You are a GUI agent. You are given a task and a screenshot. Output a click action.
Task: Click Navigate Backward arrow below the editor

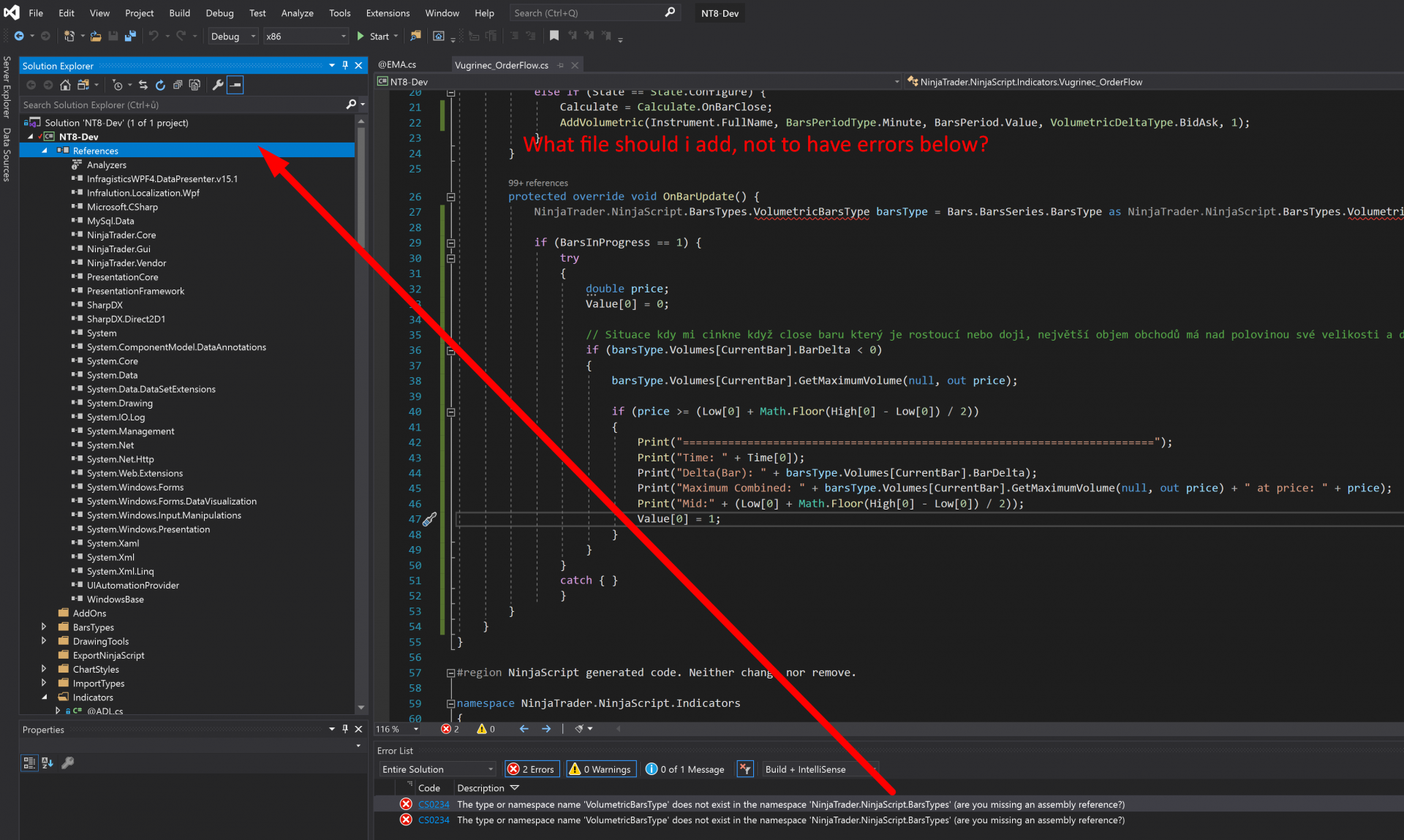coord(524,729)
